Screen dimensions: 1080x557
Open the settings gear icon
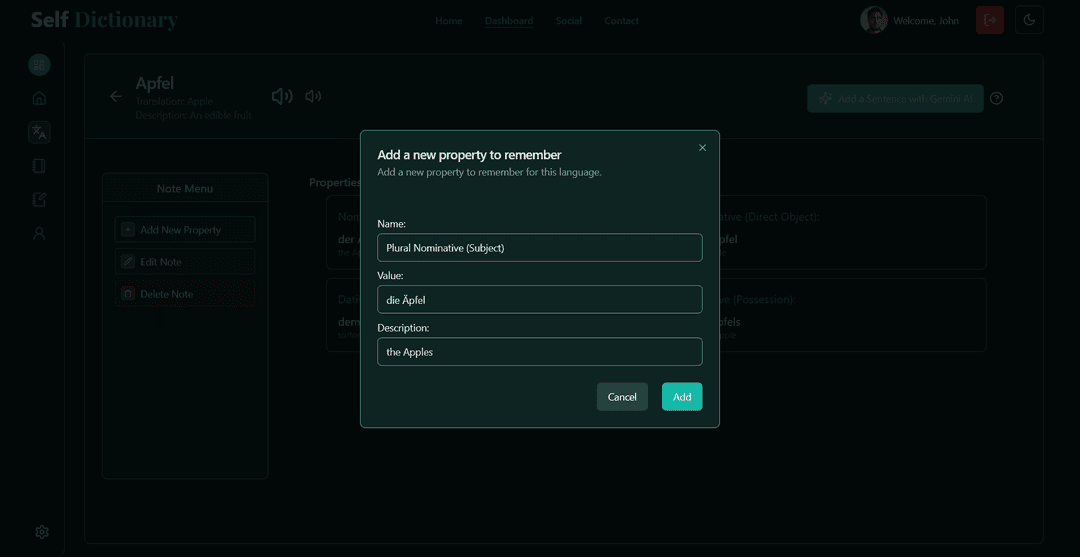pos(42,532)
